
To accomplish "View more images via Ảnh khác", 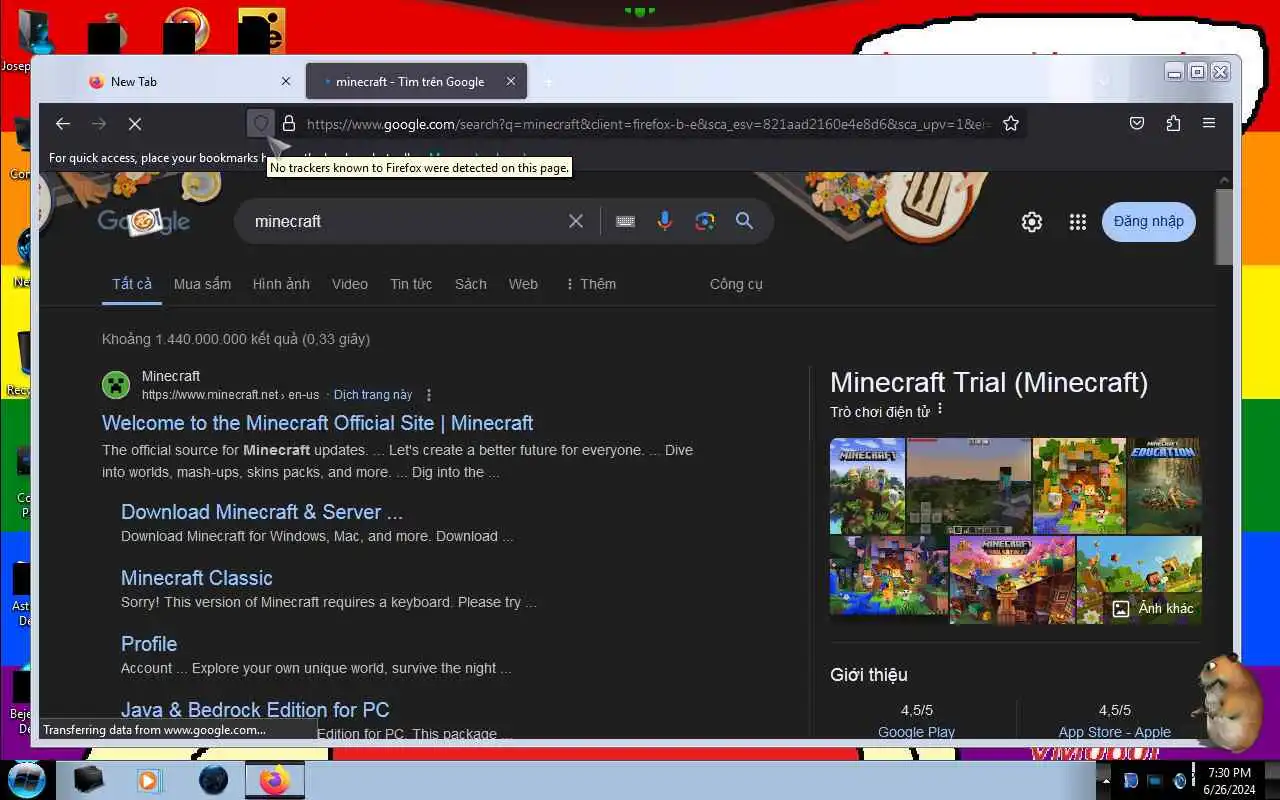I will (1153, 608).
